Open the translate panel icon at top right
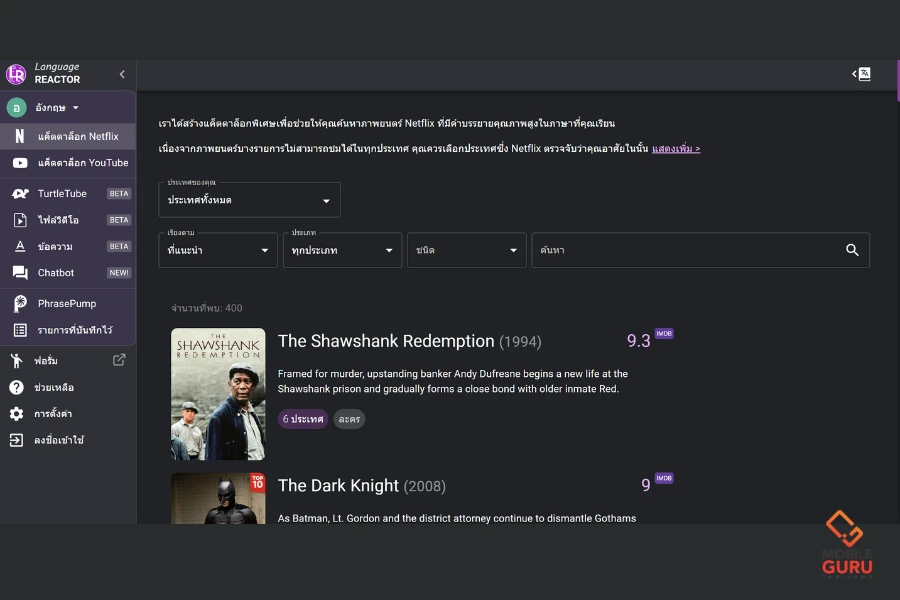900x600 pixels. coord(862,74)
